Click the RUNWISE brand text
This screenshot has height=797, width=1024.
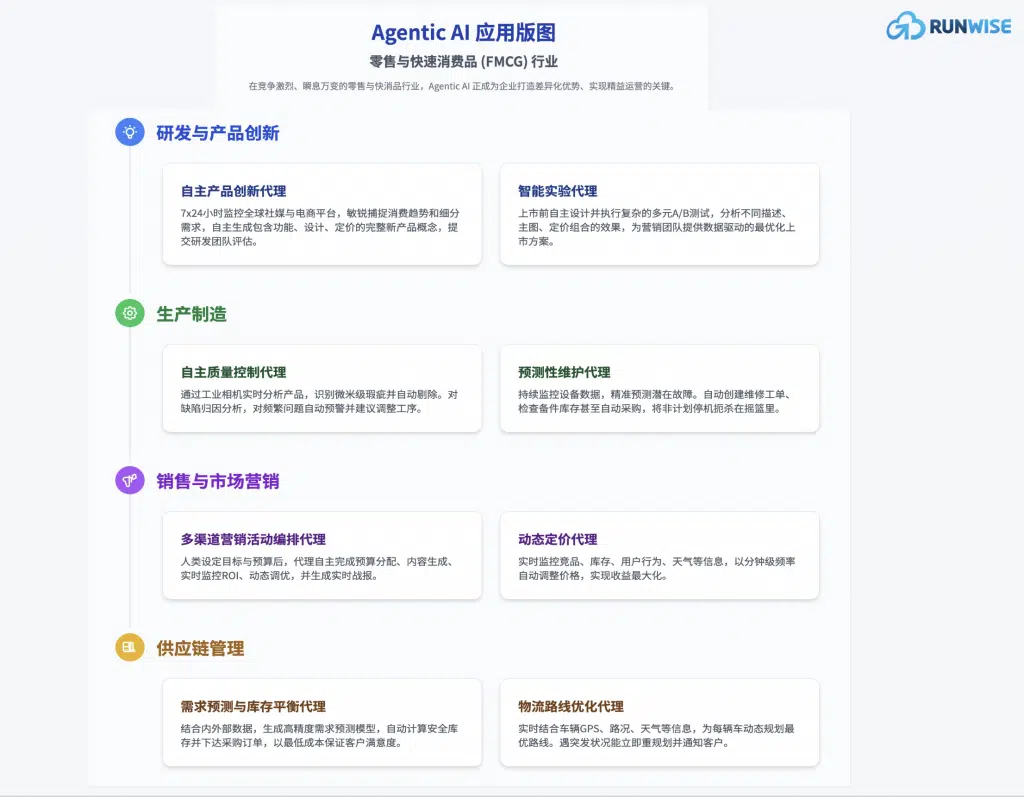970,27
